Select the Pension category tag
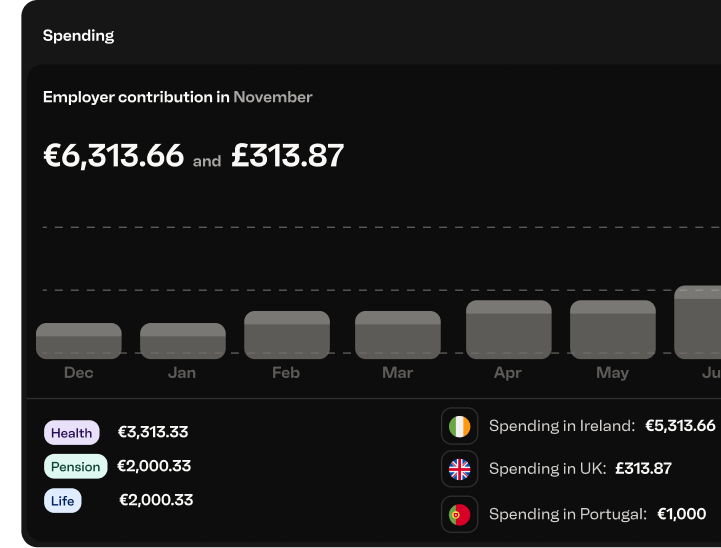The width and height of the screenshot is (721, 548). pyautogui.click(x=75, y=466)
